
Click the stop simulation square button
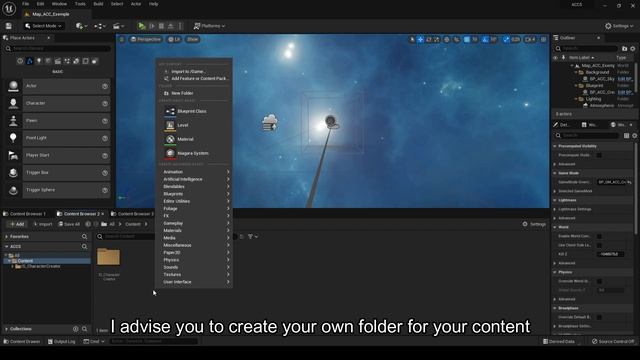(x=161, y=26)
